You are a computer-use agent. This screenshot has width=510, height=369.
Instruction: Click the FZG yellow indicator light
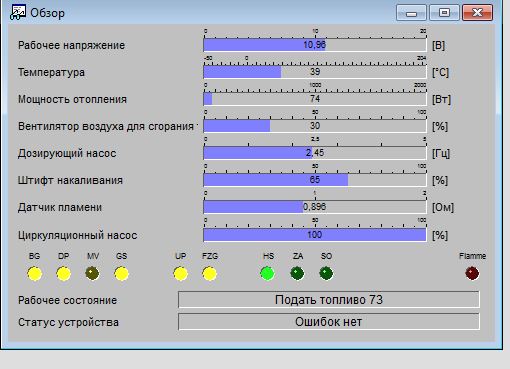point(210,274)
